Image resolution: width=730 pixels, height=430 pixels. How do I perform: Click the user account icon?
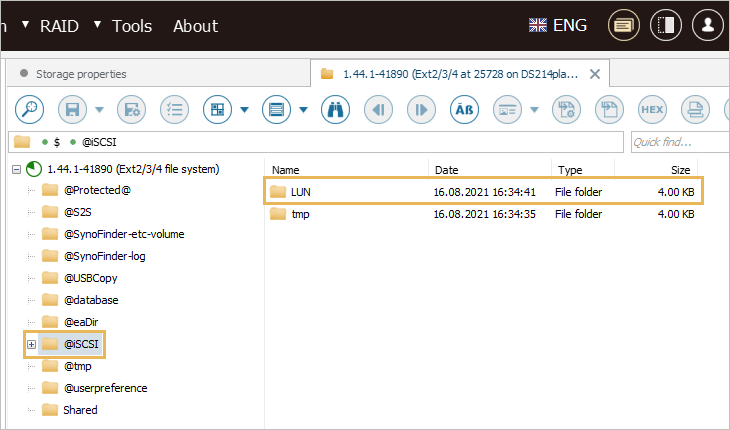click(708, 26)
